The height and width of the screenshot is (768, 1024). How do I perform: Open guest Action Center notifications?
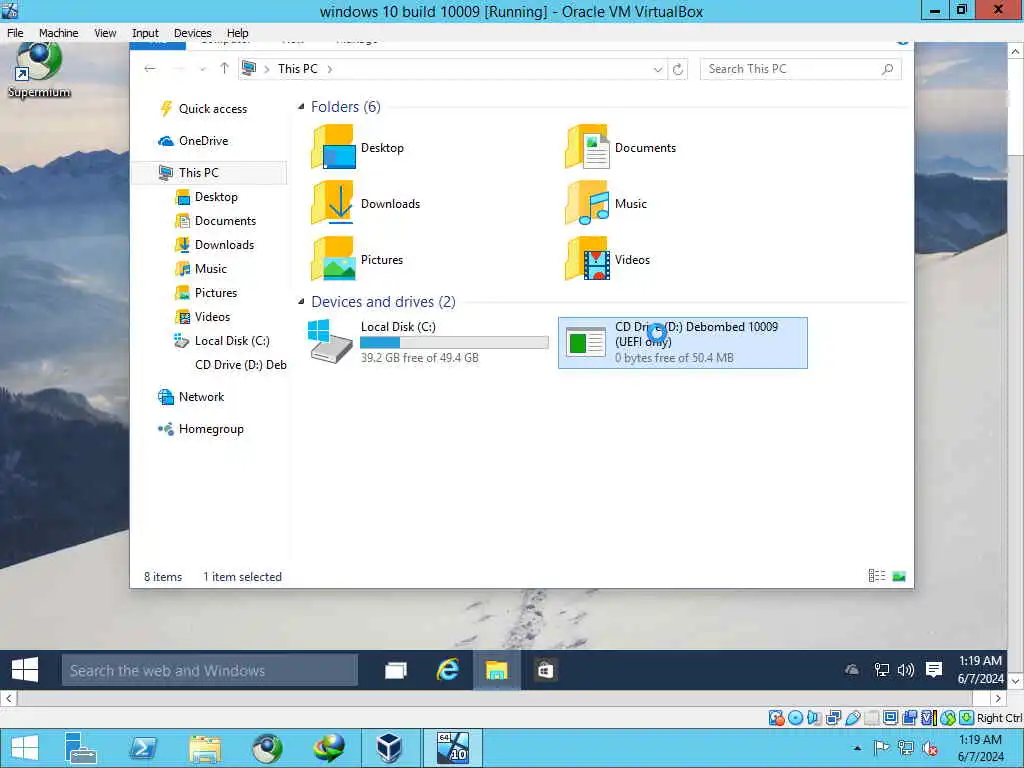point(935,669)
